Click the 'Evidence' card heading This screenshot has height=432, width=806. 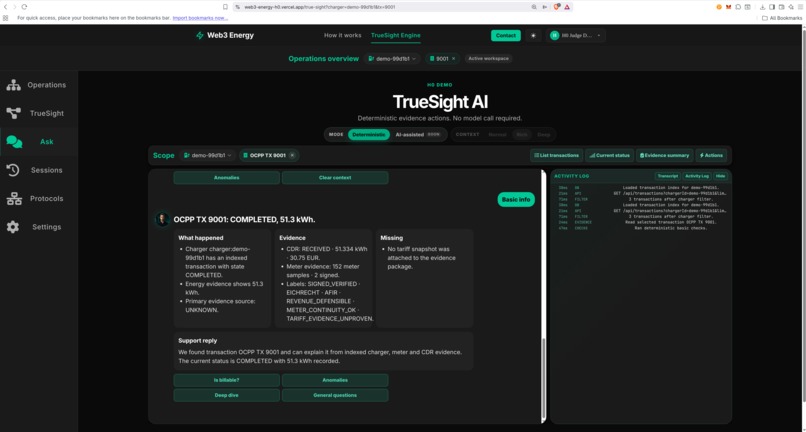point(292,238)
